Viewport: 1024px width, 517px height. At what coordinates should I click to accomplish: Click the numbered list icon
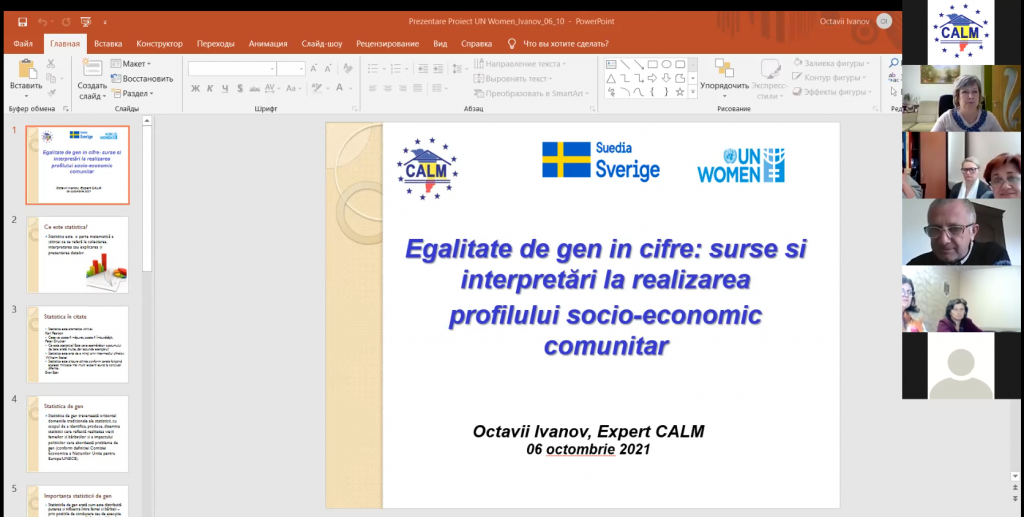[397, 69]
